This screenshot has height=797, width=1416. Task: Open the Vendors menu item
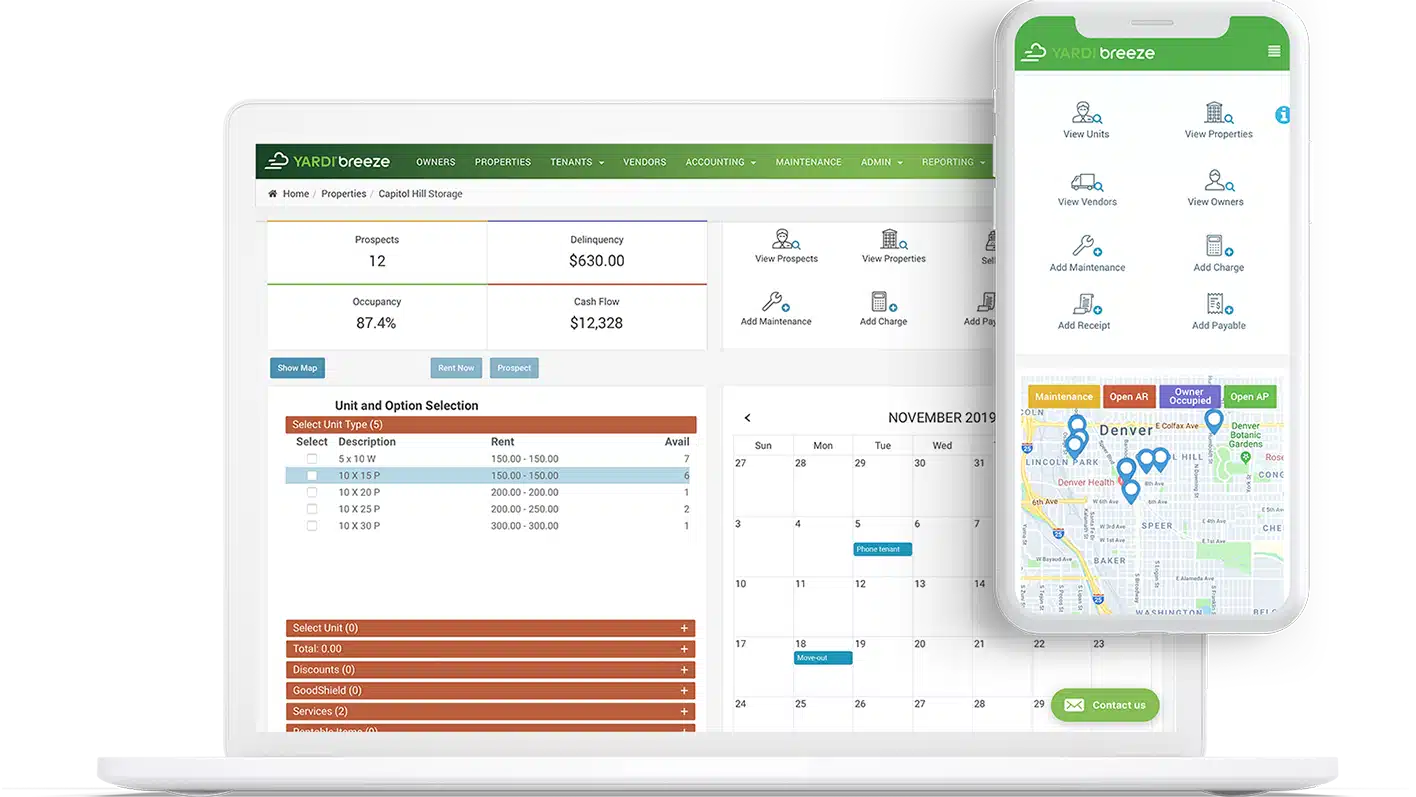click(644, 162)
